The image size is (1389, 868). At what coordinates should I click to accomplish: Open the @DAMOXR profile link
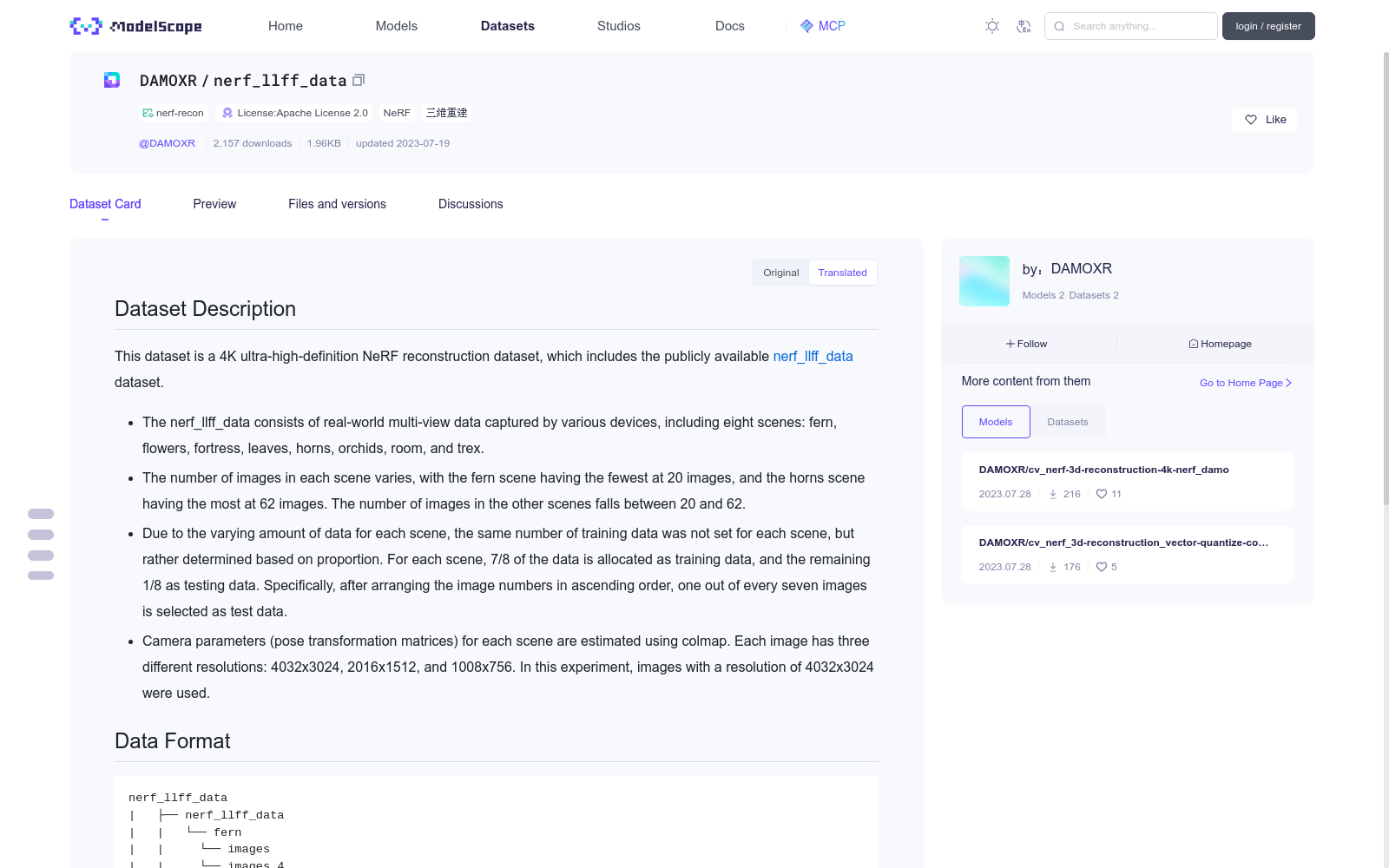[167, 143]
